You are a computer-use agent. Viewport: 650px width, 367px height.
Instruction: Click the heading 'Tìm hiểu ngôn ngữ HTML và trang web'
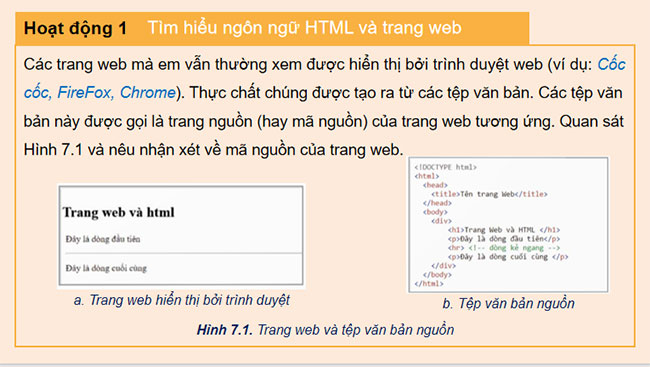304,28
